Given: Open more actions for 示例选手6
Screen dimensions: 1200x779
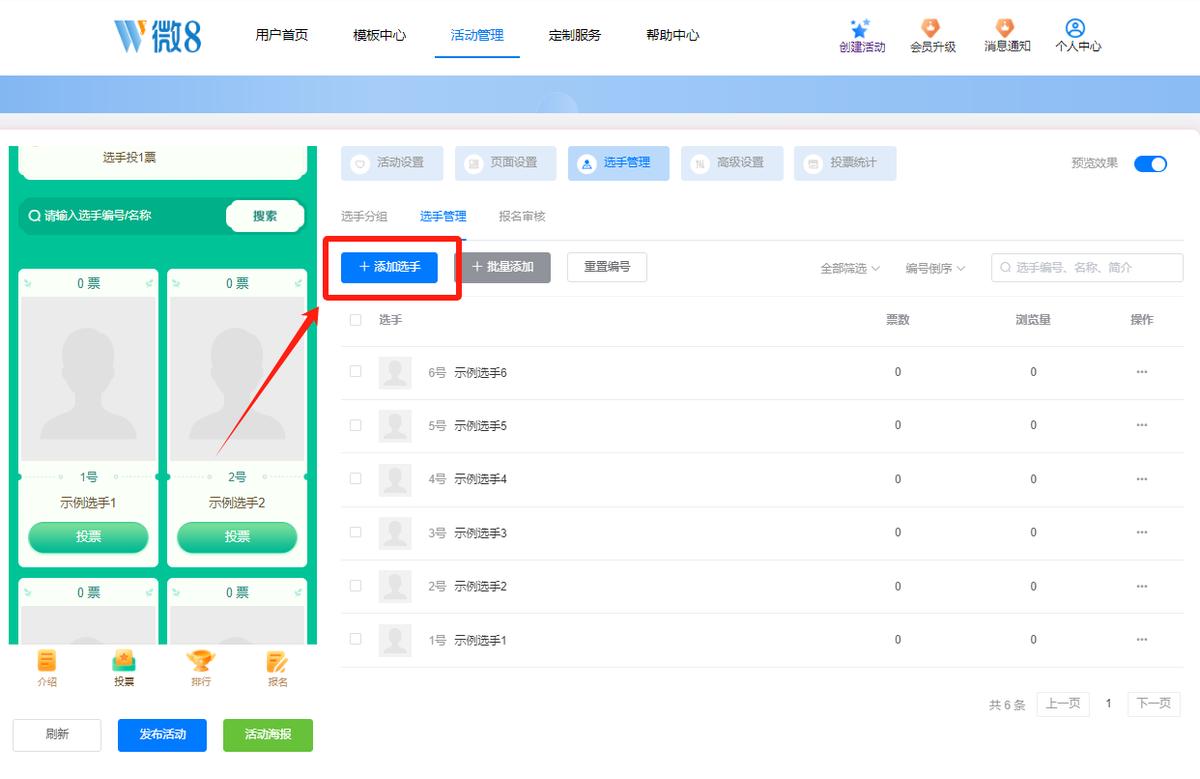Looking at the screenshot, I should (1142, 372).
